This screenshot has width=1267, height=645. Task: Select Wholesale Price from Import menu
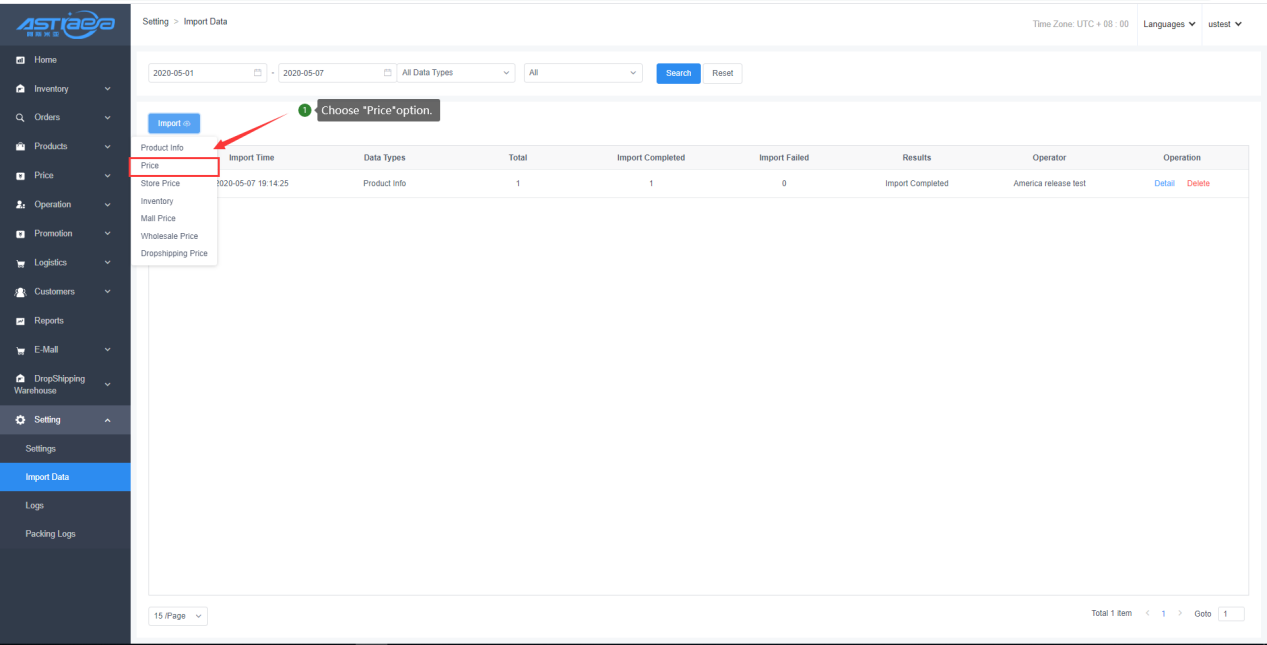pos(169,236)
